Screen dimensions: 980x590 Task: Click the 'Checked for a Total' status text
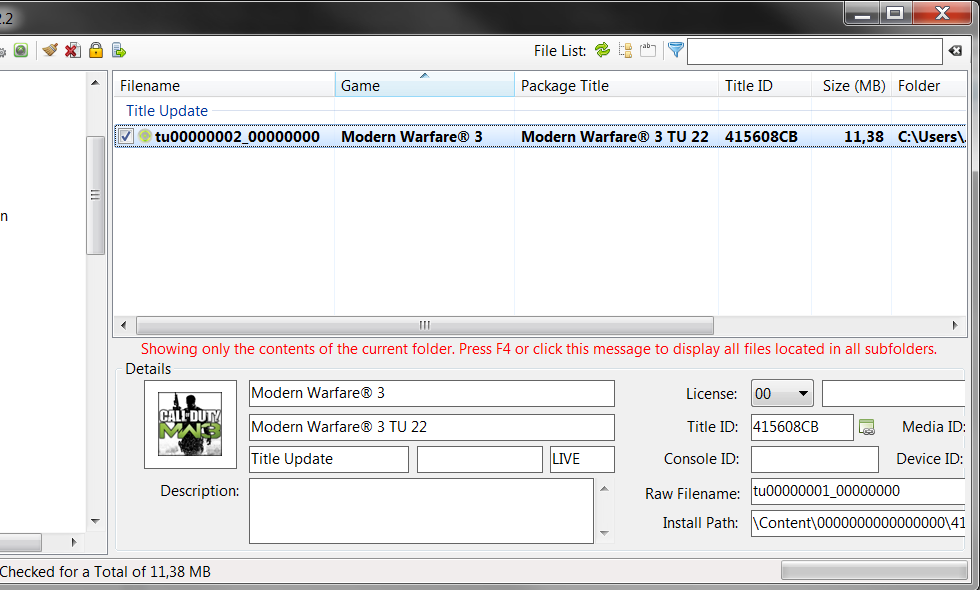pos(106,571)
